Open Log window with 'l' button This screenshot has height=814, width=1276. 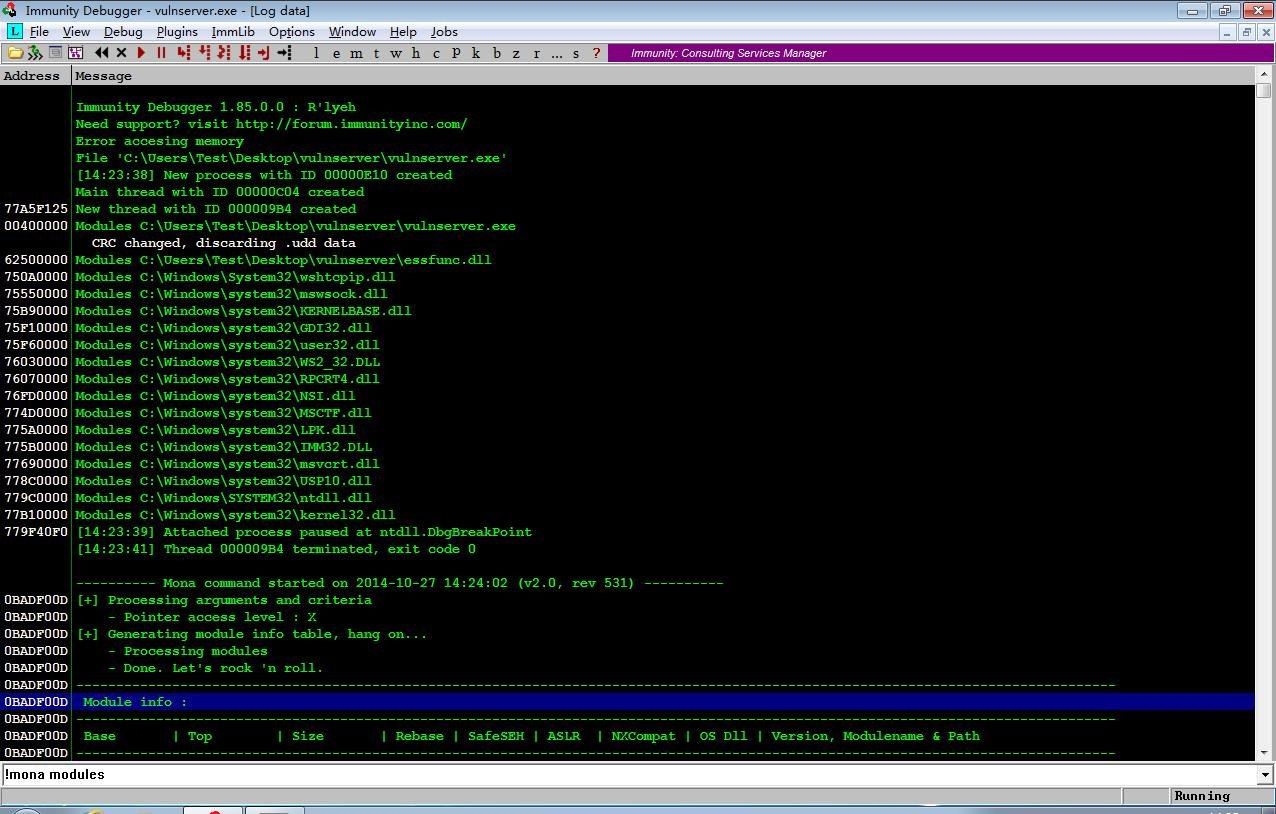pos(316,53)
